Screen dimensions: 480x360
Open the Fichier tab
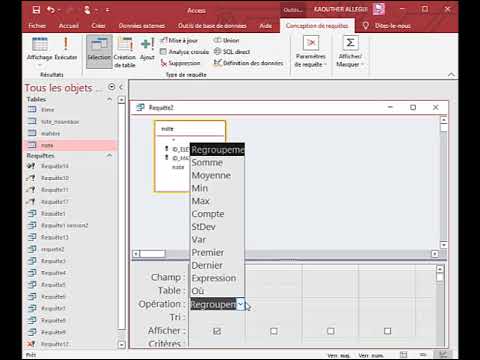pyautogui.click(x=37, y=26)
